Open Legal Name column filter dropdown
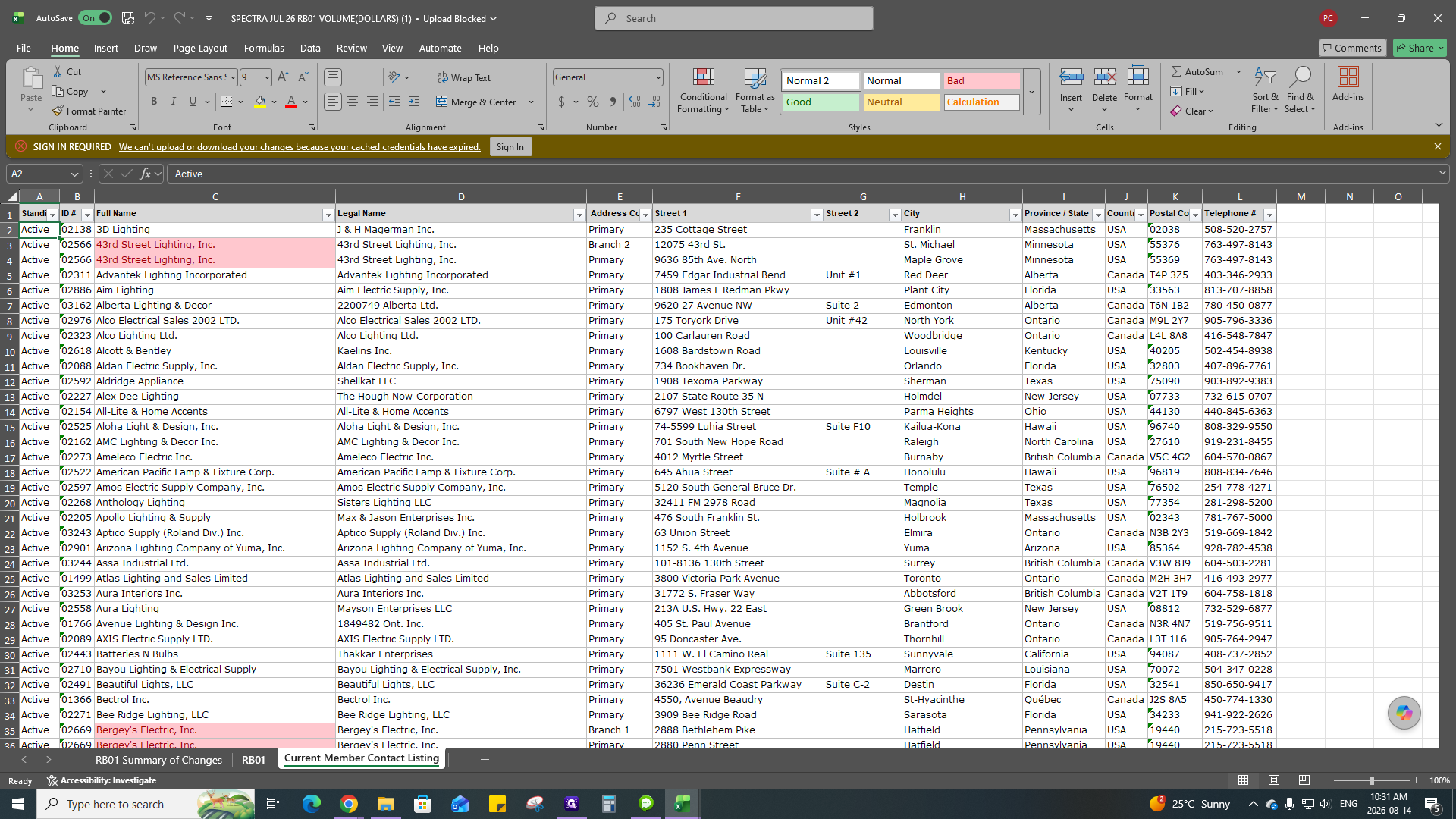1456x819 pixels. click(x=579, y=215)
